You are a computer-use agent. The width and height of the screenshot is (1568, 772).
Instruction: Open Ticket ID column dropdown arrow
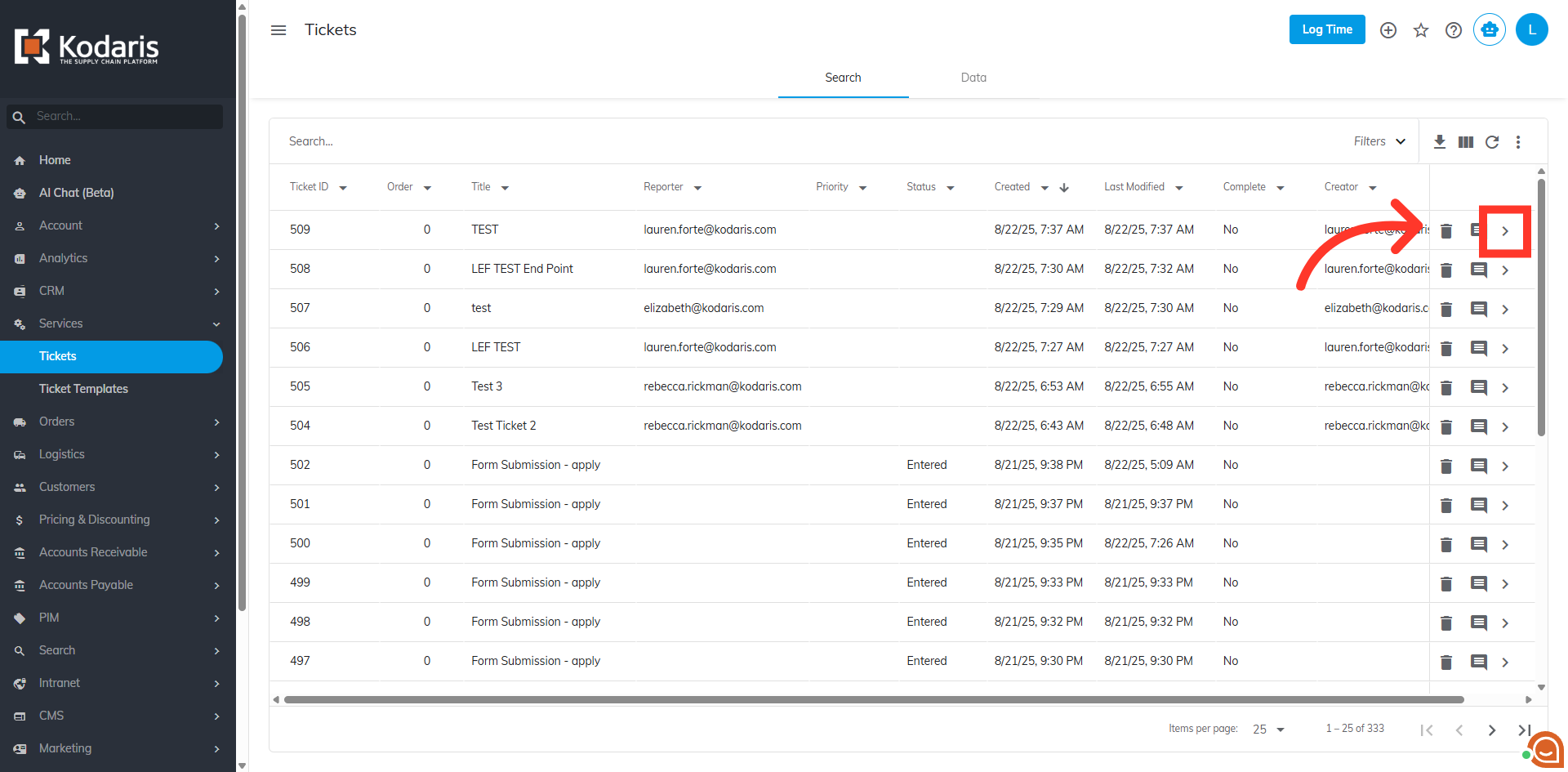tap(343, 188)
